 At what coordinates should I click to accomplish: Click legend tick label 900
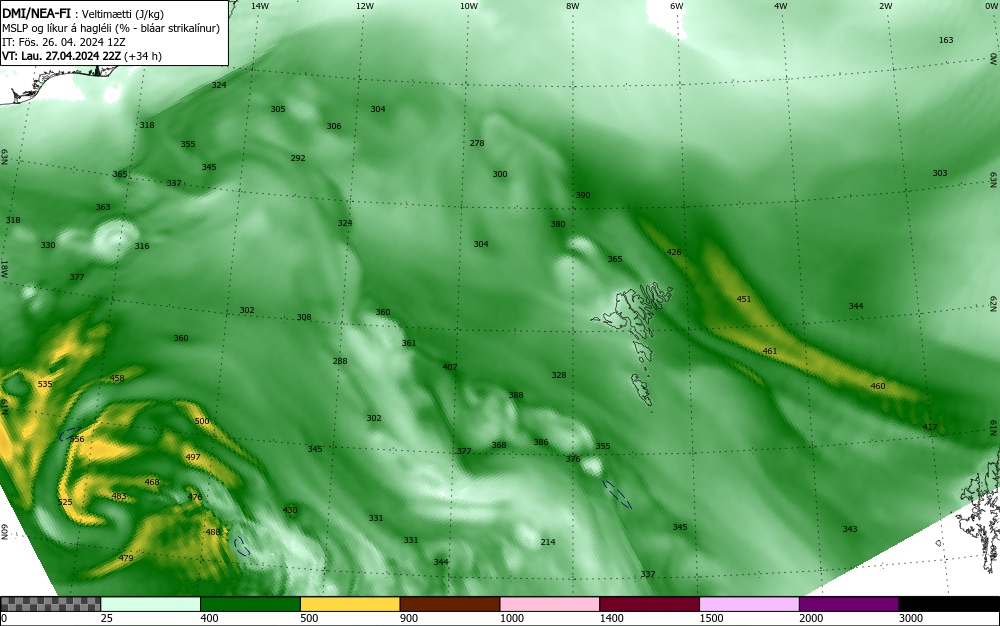click(x=409, y=618)
